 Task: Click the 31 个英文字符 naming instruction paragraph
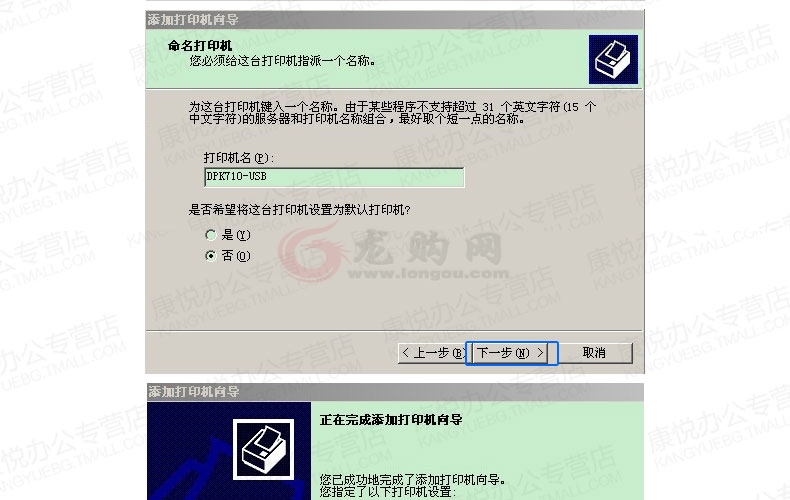click(392, 113)
